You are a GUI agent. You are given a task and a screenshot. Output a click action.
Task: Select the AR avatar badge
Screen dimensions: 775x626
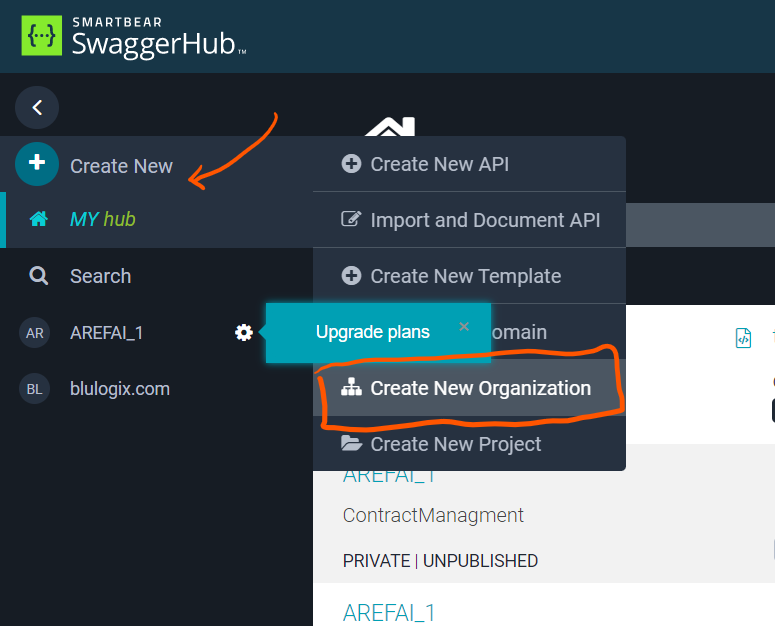35,333
